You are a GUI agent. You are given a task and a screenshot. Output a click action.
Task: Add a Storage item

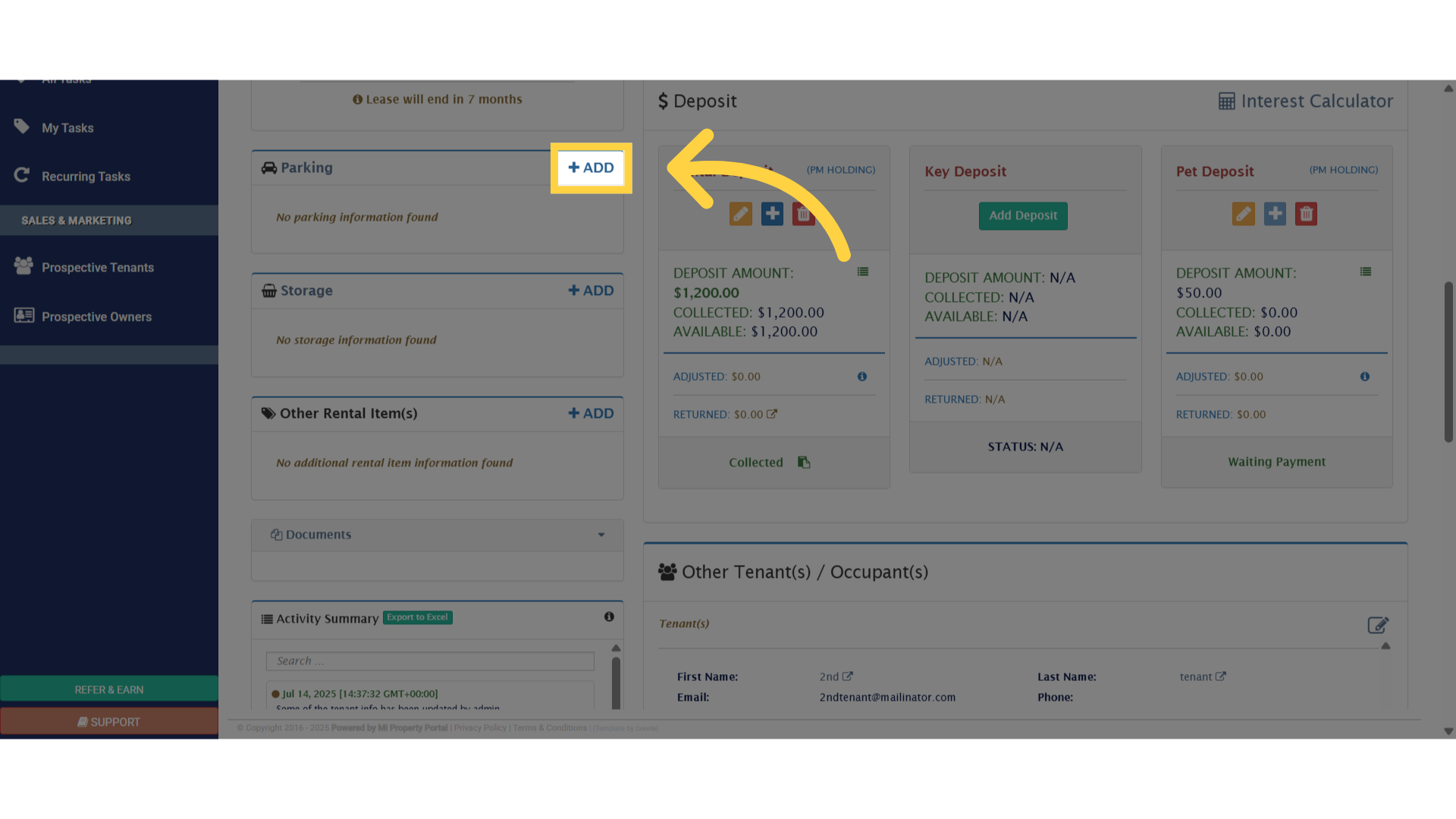(591, 290)
